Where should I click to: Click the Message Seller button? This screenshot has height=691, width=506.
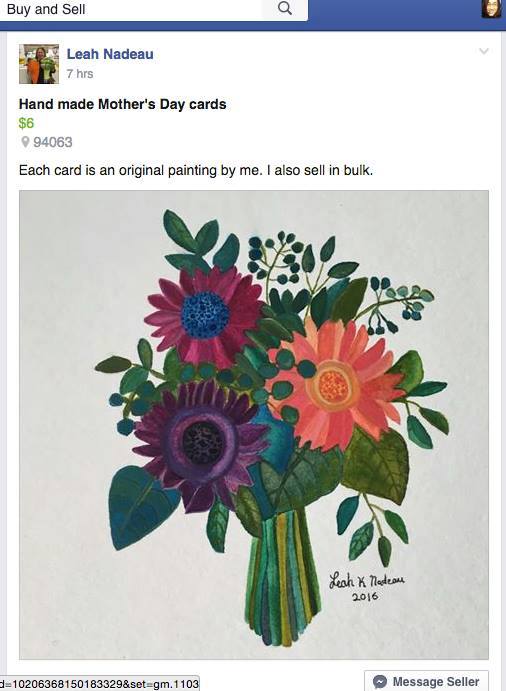click(426, 681)
